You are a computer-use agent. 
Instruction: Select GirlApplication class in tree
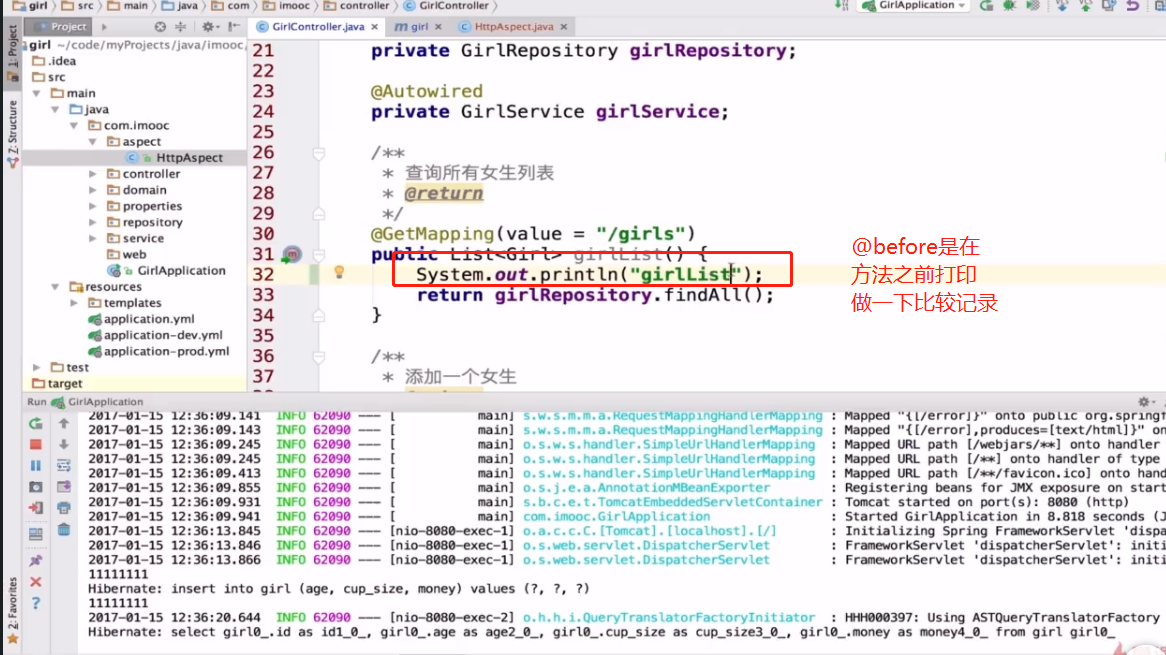(167, 271)
